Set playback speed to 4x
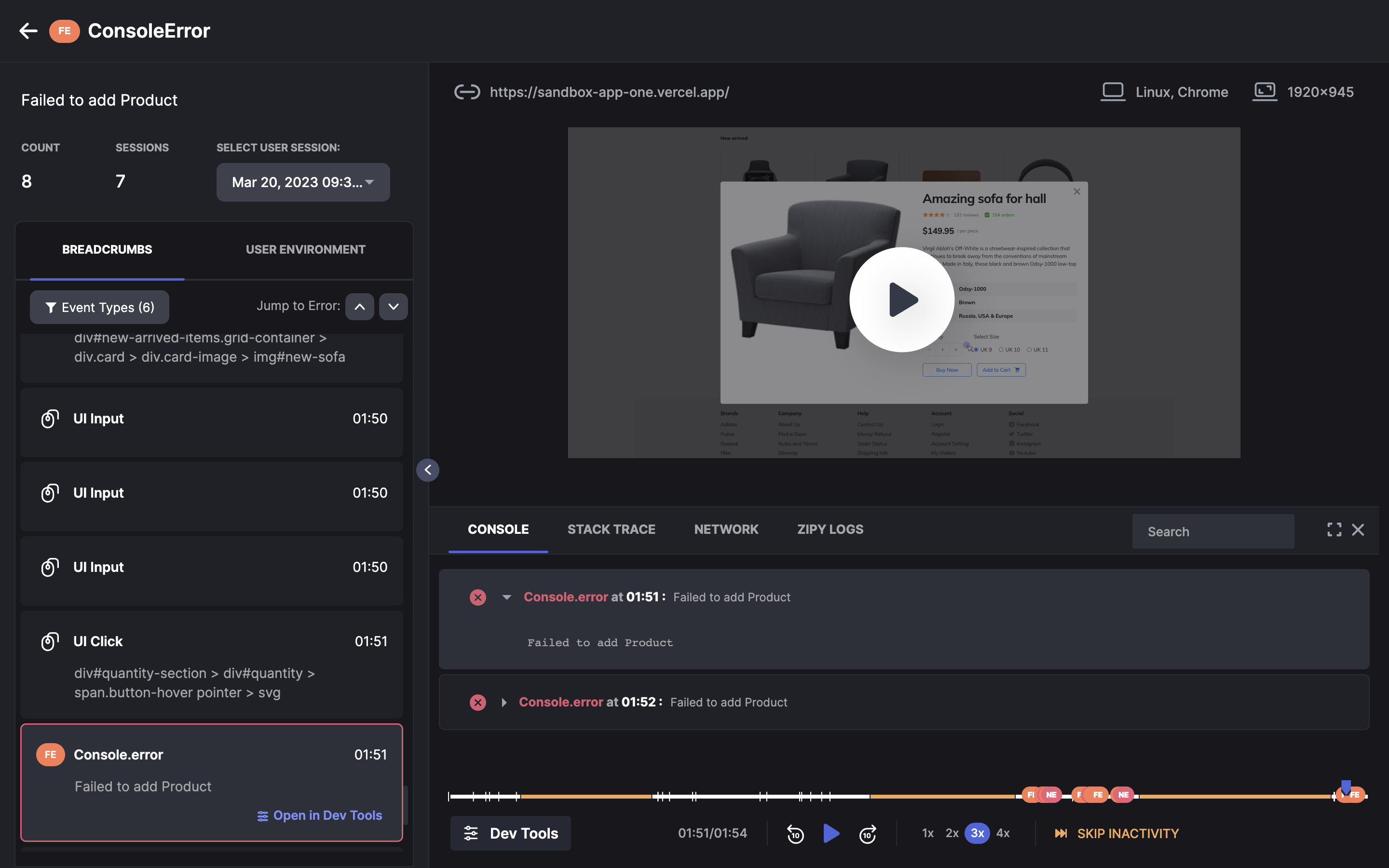This screenshot has width=1389, height=868. pos(1003,833)
